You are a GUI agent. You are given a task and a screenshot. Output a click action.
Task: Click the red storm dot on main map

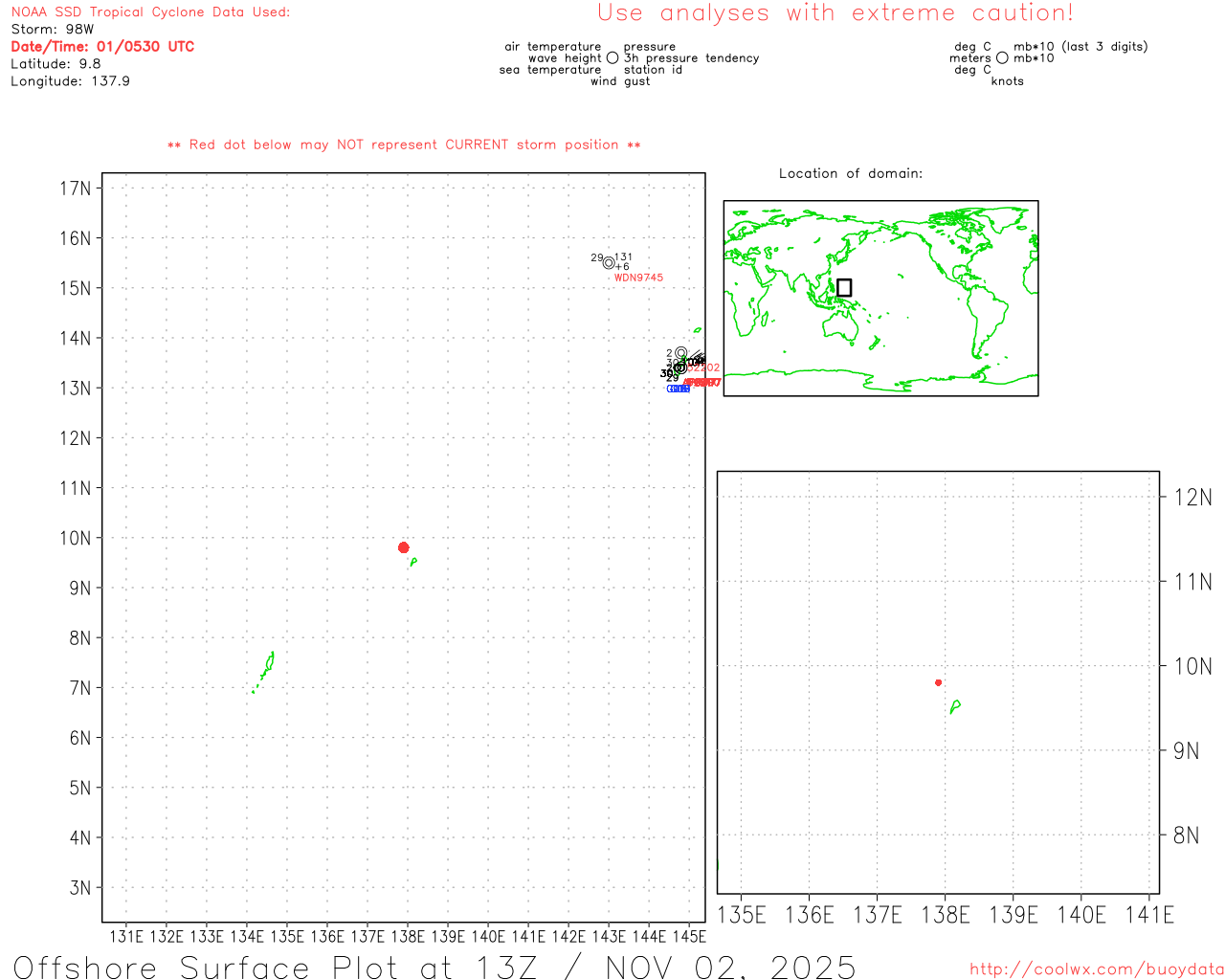[x=403, y=547]
